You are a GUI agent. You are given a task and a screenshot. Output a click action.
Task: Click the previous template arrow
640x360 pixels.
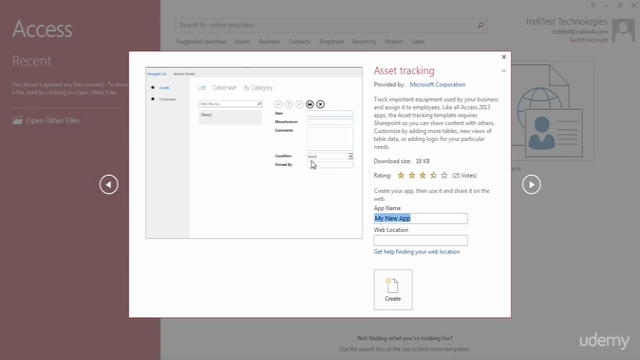click(109, 184)
